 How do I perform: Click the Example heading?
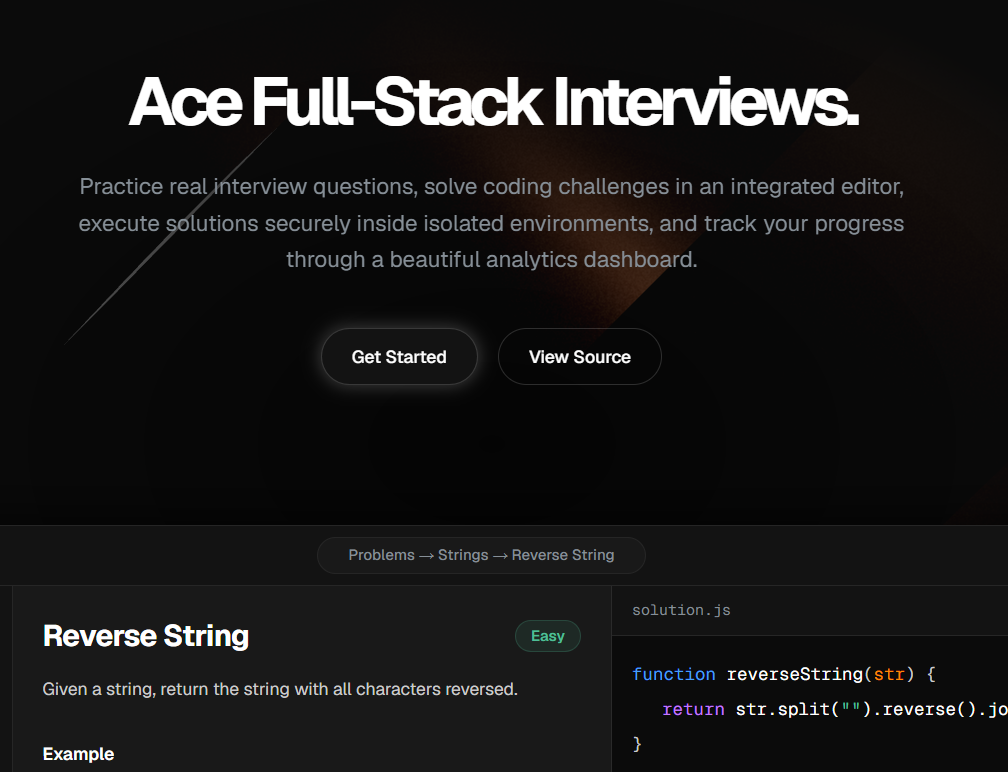click(x=78, y=754)
